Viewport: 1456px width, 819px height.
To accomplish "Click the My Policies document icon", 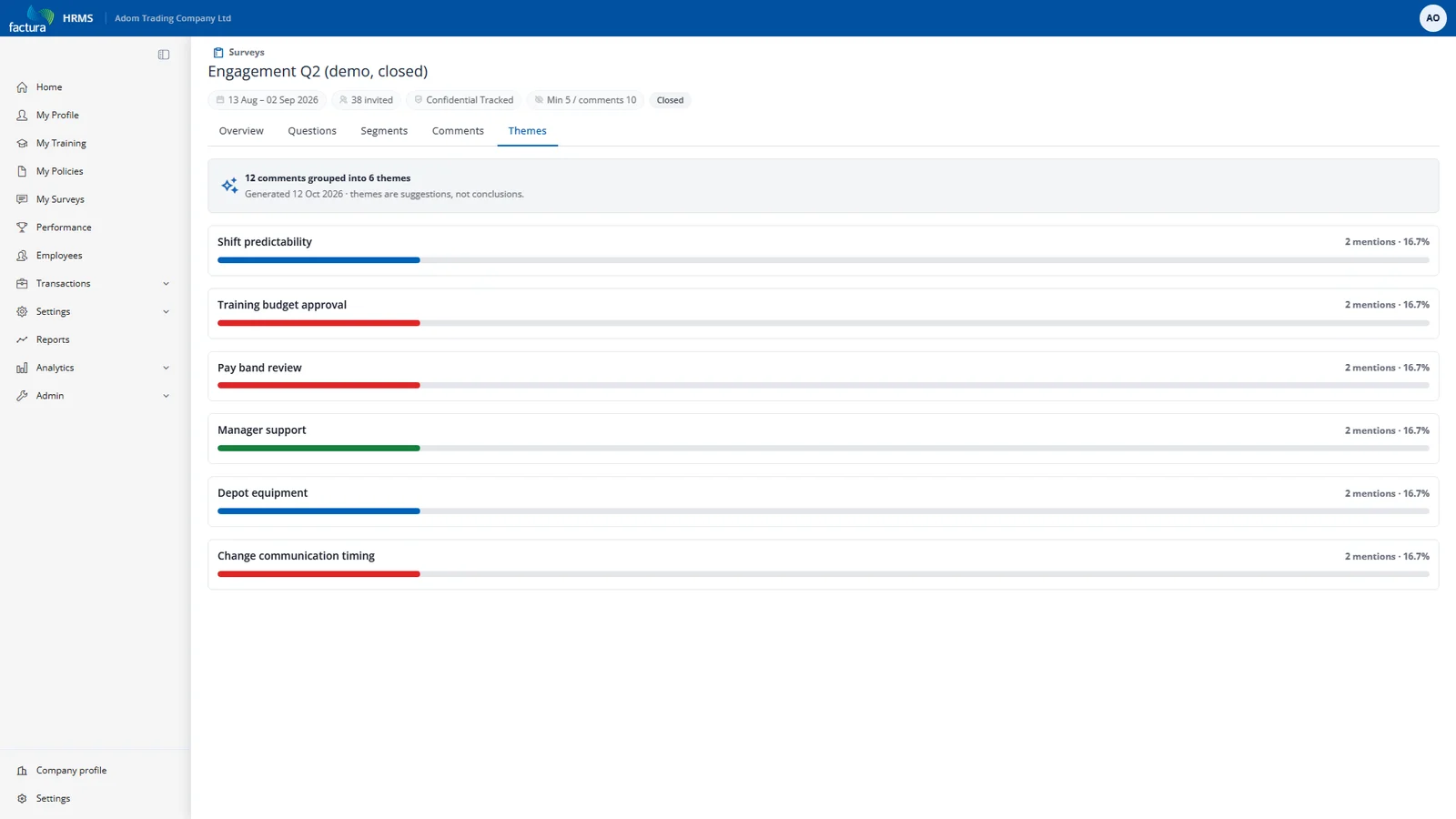I will tap(22, 171).
